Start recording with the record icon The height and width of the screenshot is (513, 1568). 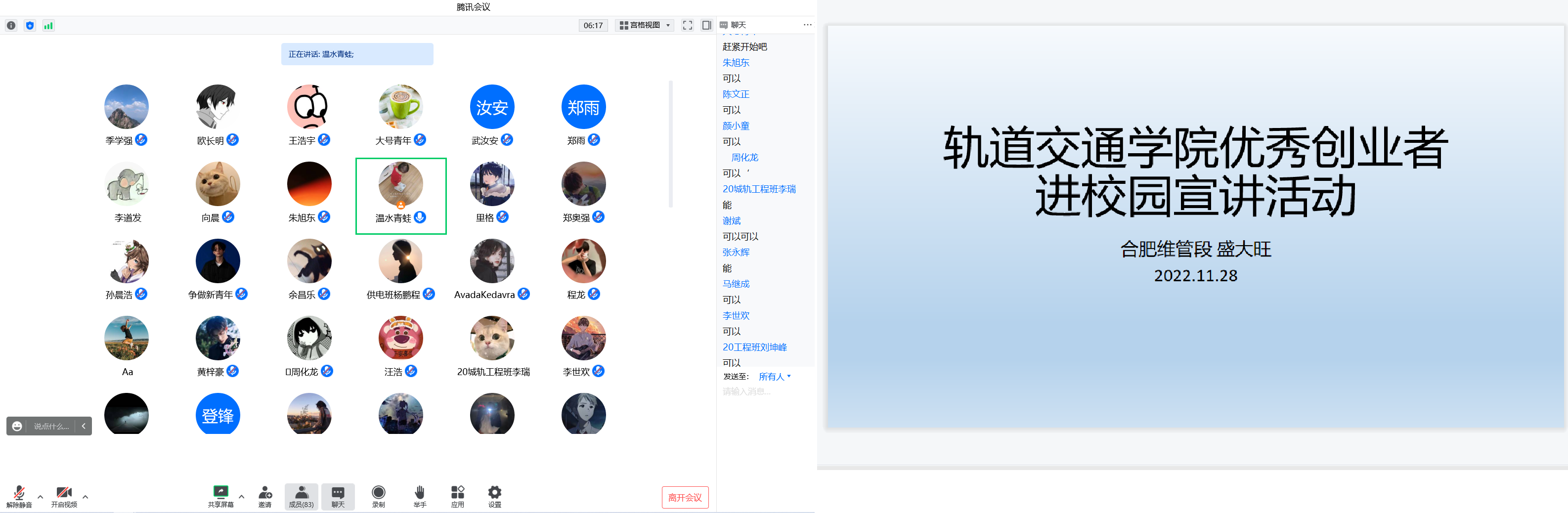coord(378,492)
